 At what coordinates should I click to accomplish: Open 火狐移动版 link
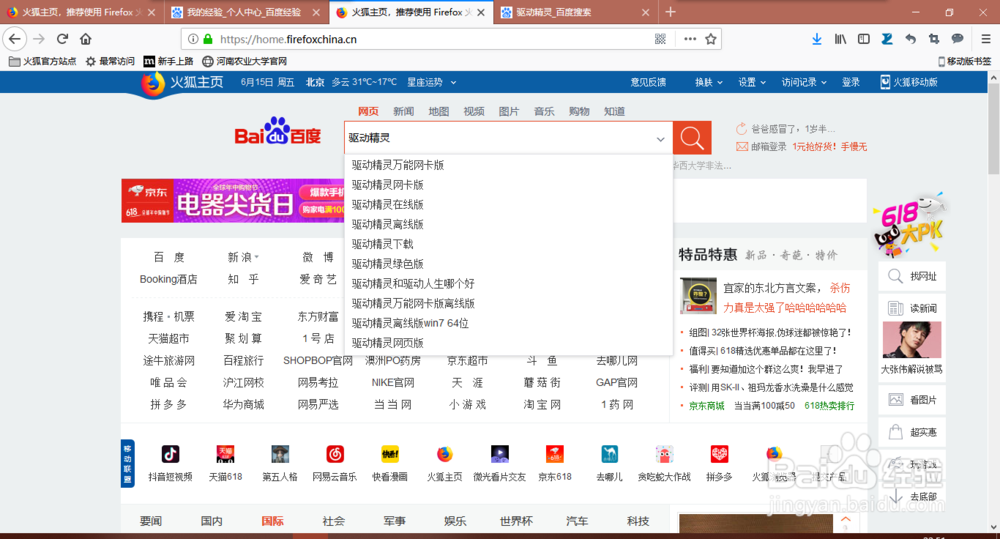click(x=909, y=82)
